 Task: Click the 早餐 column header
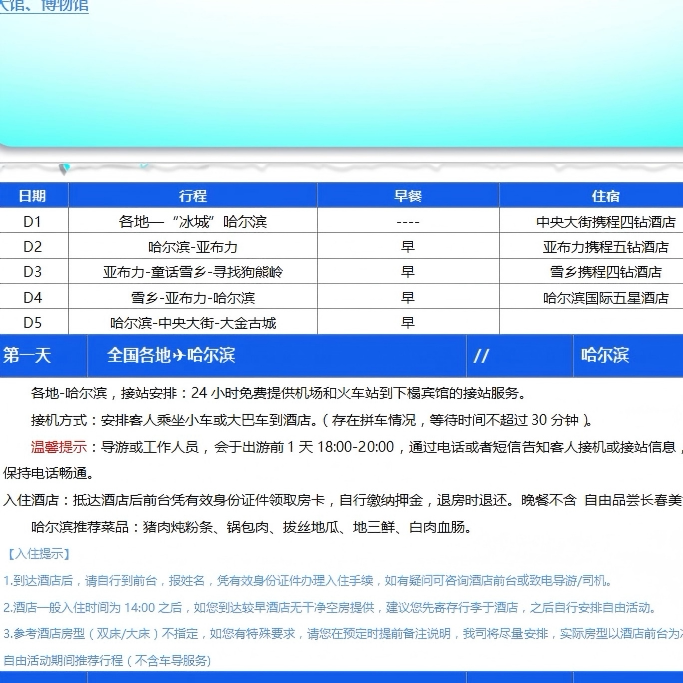[x=408, y=196]
